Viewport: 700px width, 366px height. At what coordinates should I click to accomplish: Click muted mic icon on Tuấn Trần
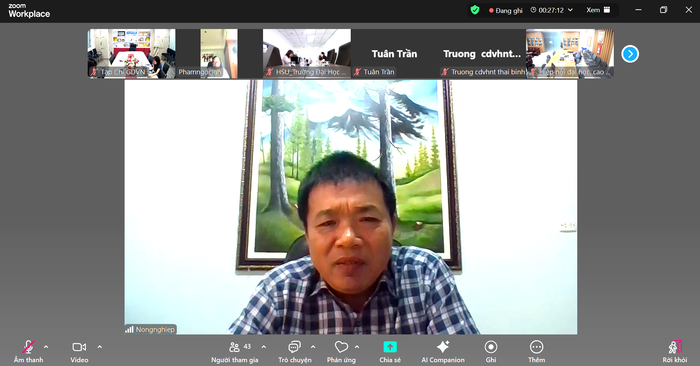coord(357,72)
